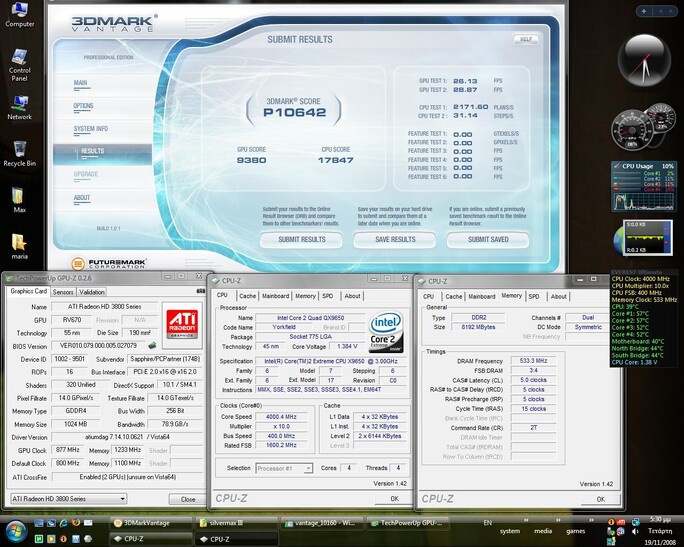Screen dimensions: 684x547
Task: Click the CPU Usage multi-core gadget
Action: (x=644, y=186)
